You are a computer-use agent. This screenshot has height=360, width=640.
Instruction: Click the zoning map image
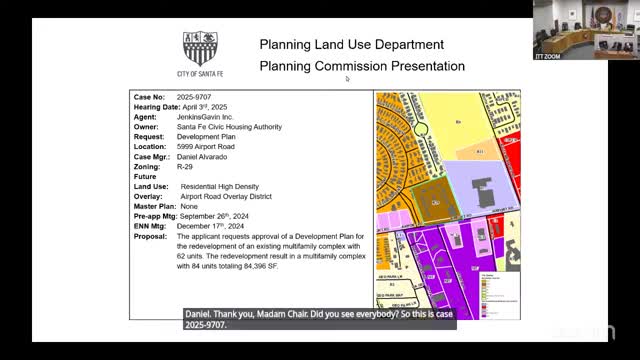[x=448, y=205]
